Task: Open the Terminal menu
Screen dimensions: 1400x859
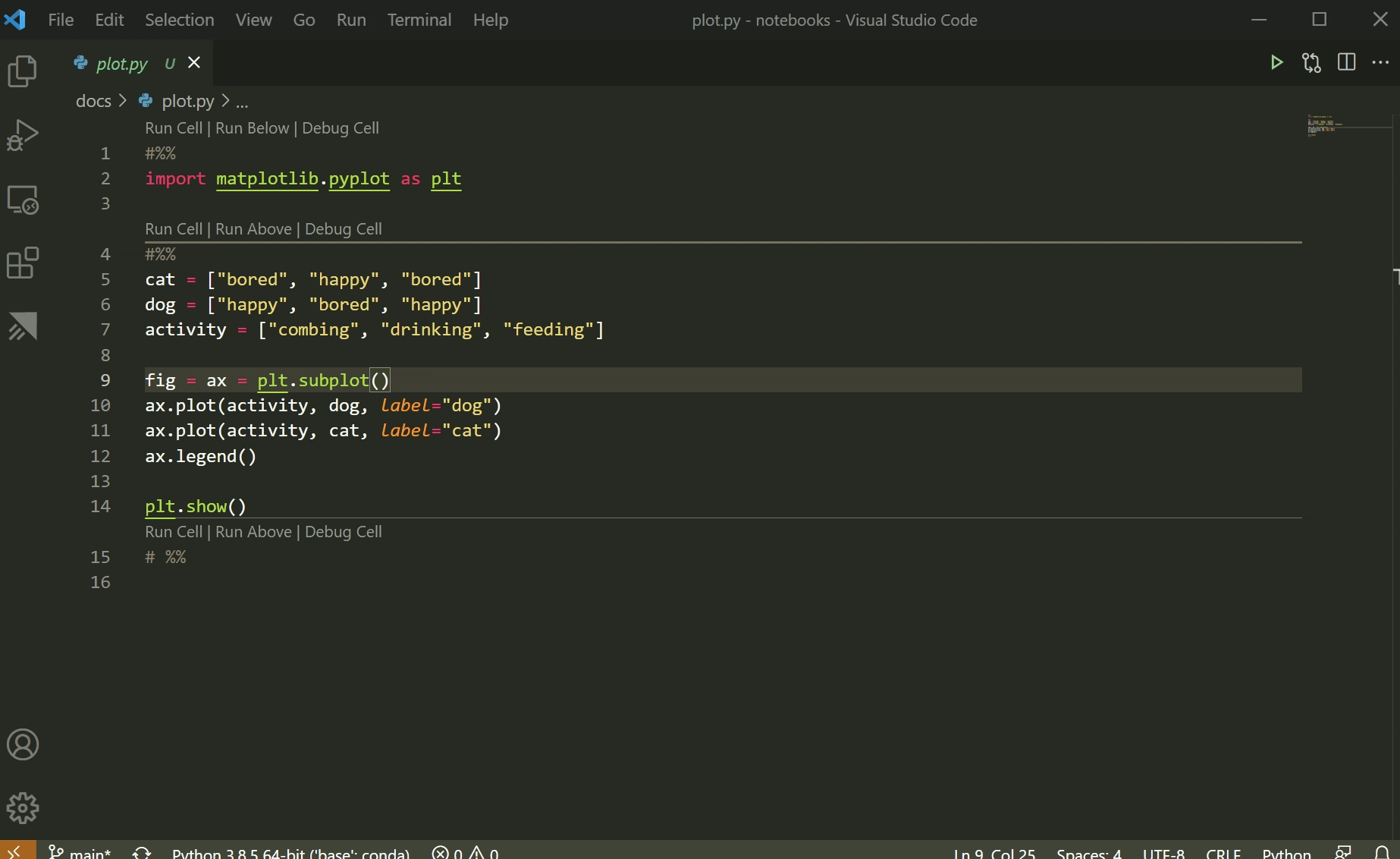Action: pyautogui.click(x=419, y=20)
